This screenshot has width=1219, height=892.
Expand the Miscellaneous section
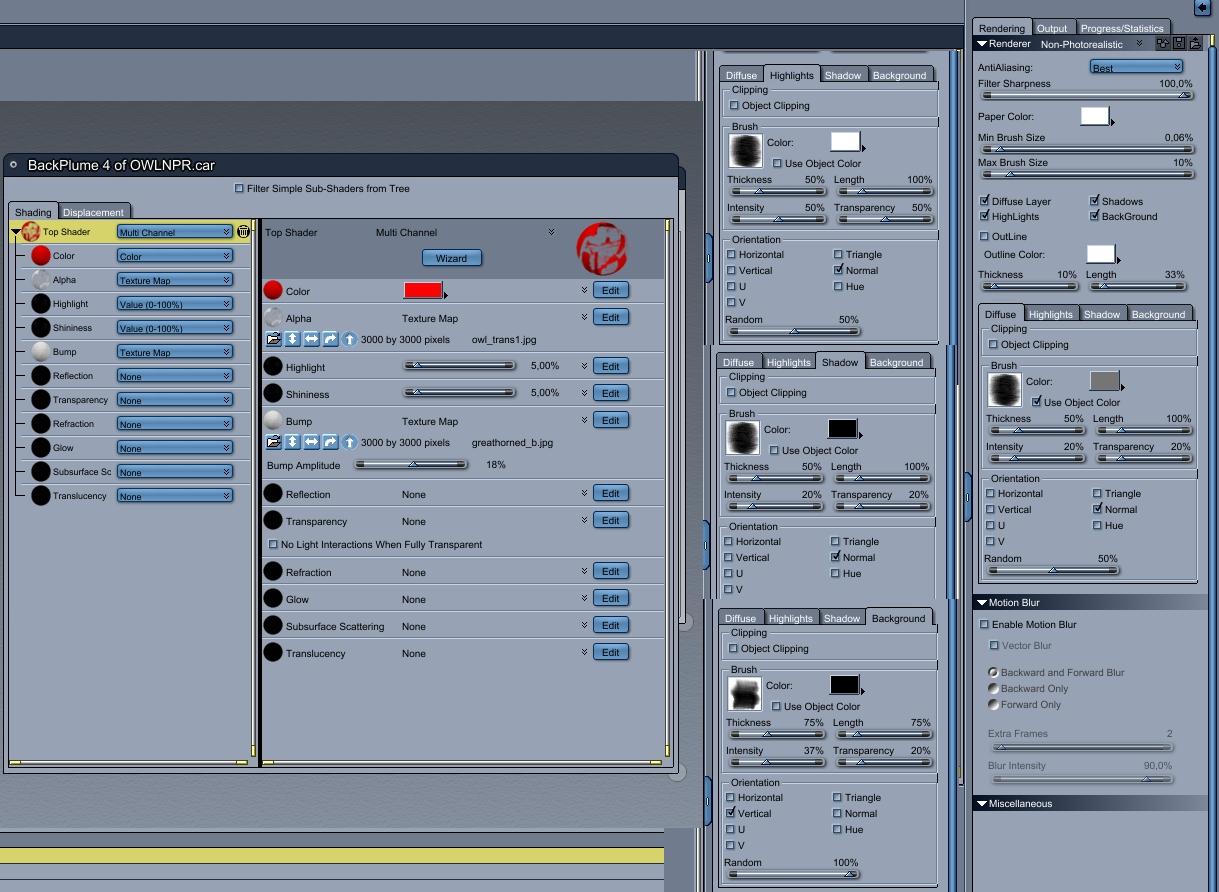click(982, 804)
